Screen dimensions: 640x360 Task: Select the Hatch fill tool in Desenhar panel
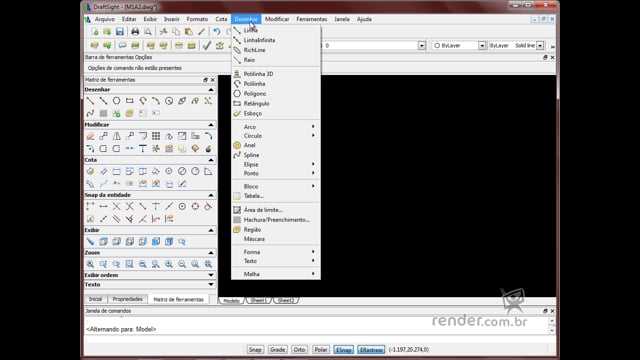tap(103, 113)
